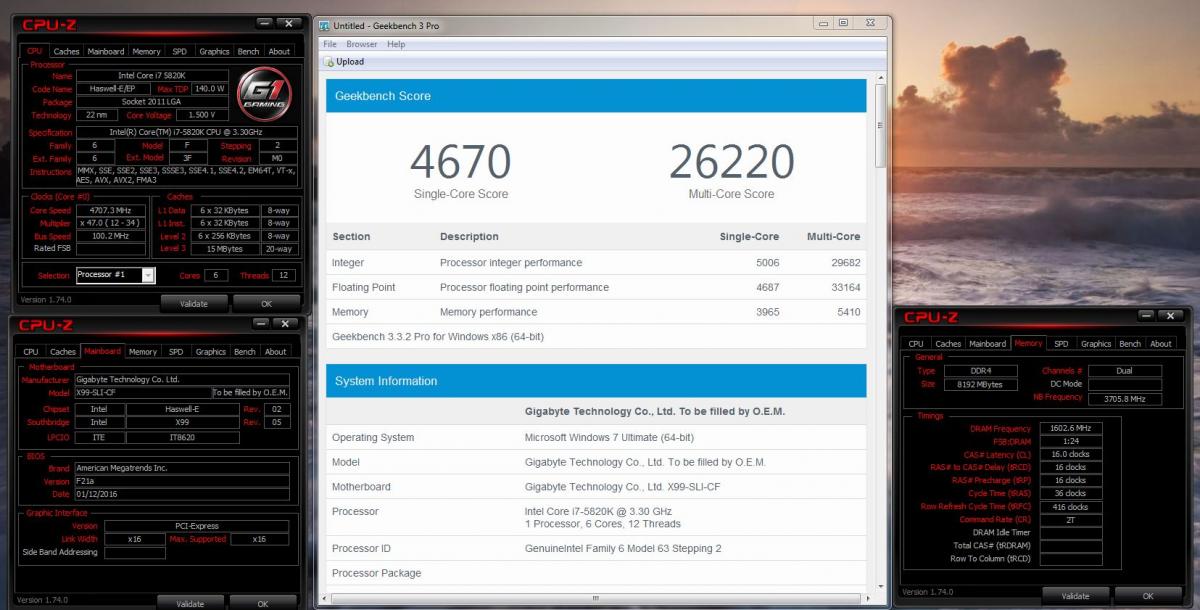Maximize the Geekbench window
Viewport: 1200px width, 610px height.
[844, 22]
